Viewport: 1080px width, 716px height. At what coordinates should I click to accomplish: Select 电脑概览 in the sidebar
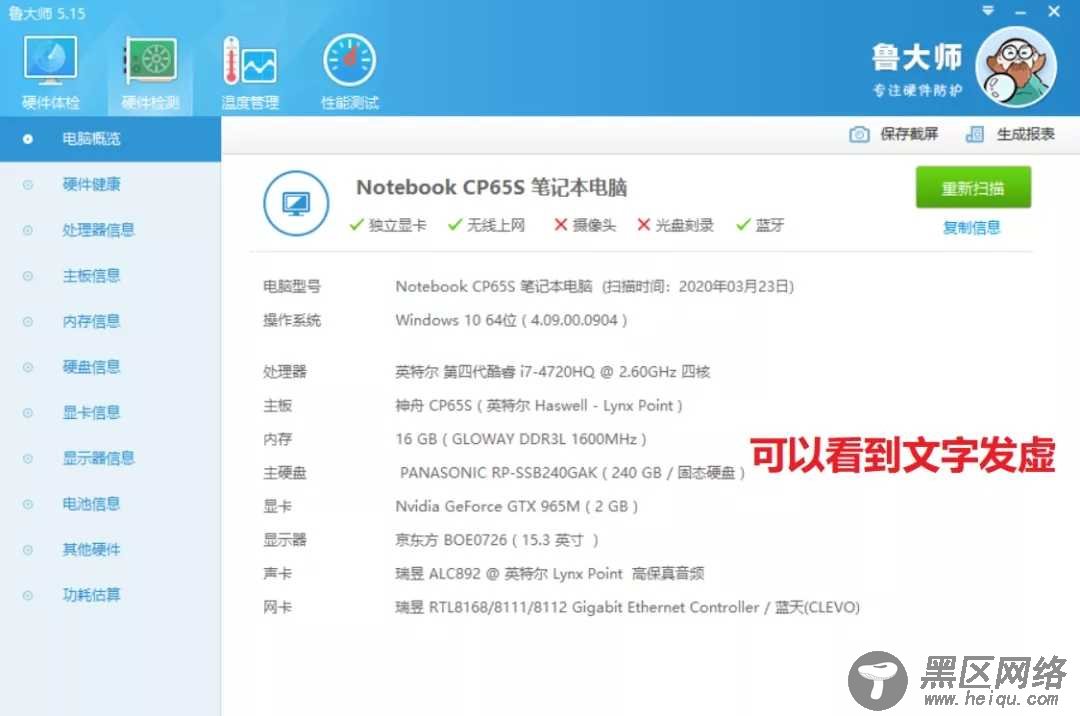(110, 139)
